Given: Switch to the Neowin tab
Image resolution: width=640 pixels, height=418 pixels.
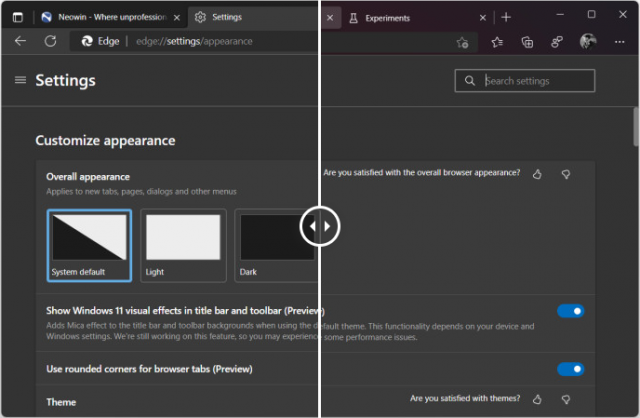Looking at the screenshot, I should pos(112,17).
